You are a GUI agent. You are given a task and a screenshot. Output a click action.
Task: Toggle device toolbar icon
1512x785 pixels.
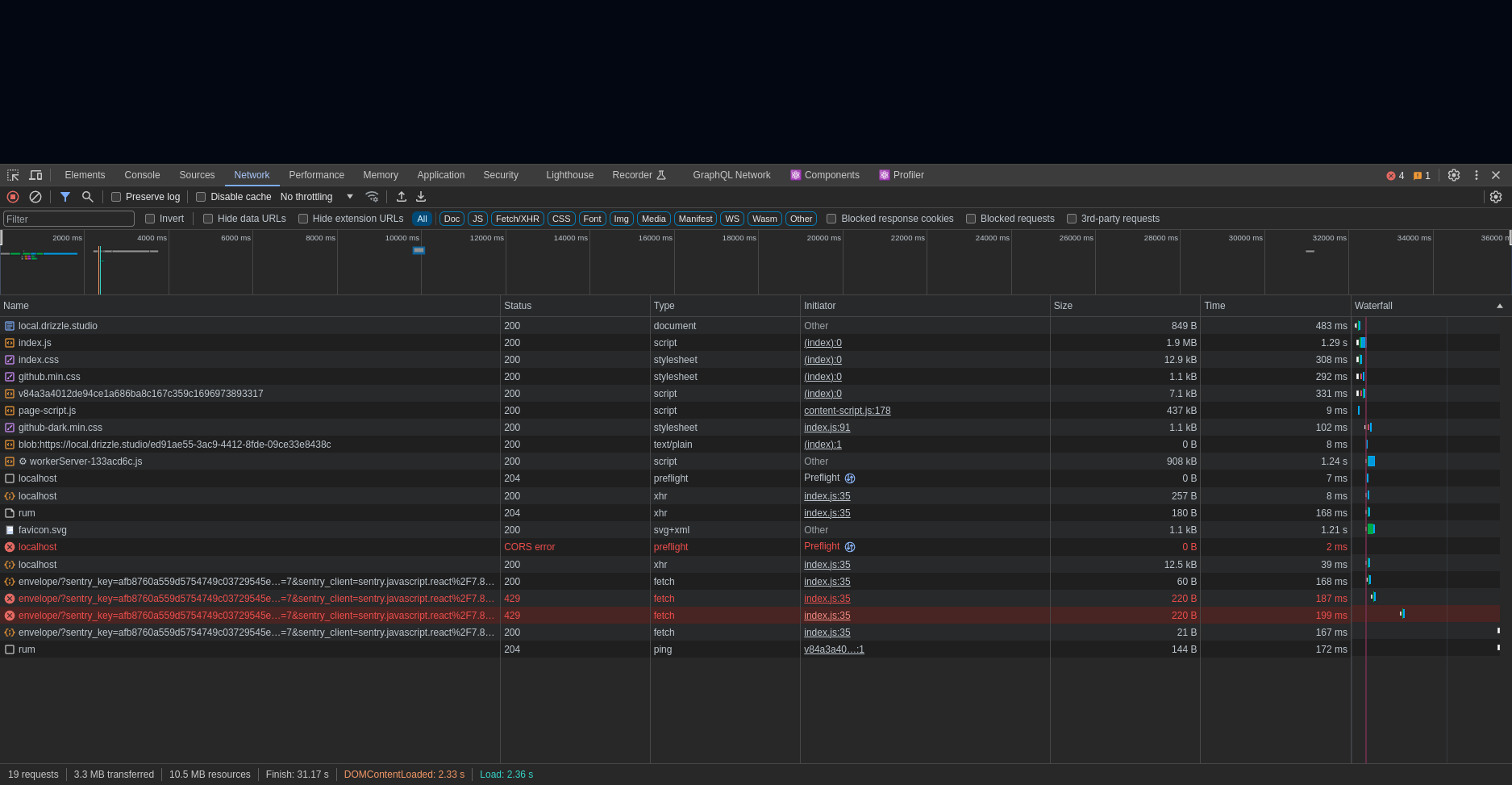click(35, 175)
